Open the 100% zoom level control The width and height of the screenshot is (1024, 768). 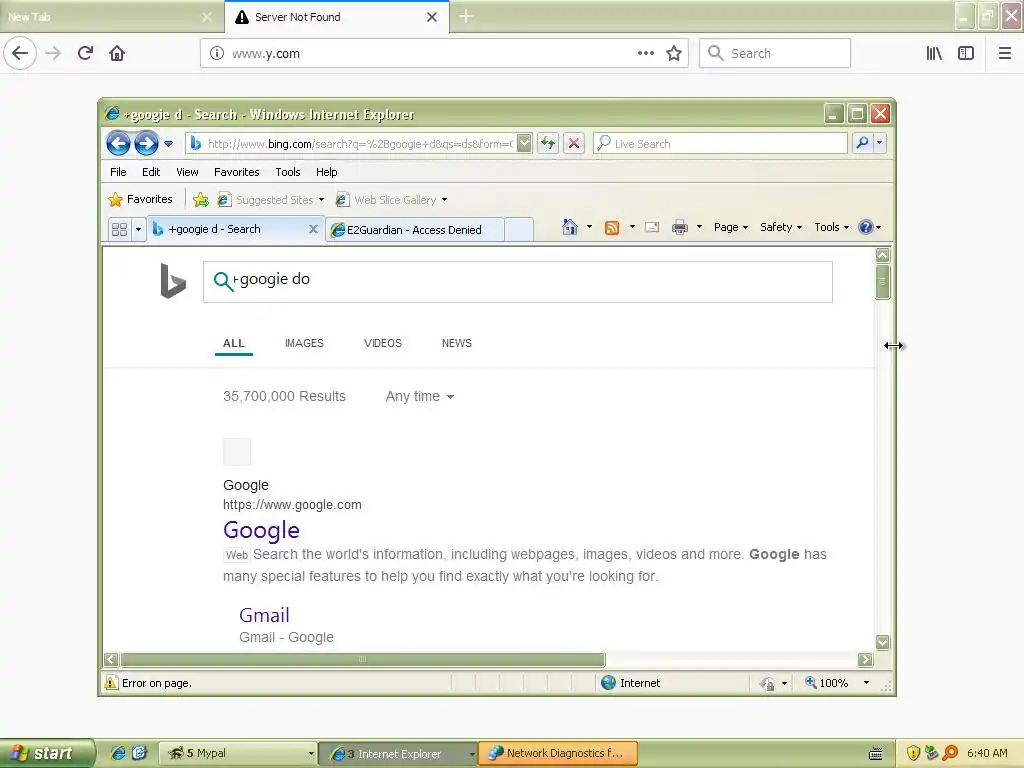[x=837, y=682]
